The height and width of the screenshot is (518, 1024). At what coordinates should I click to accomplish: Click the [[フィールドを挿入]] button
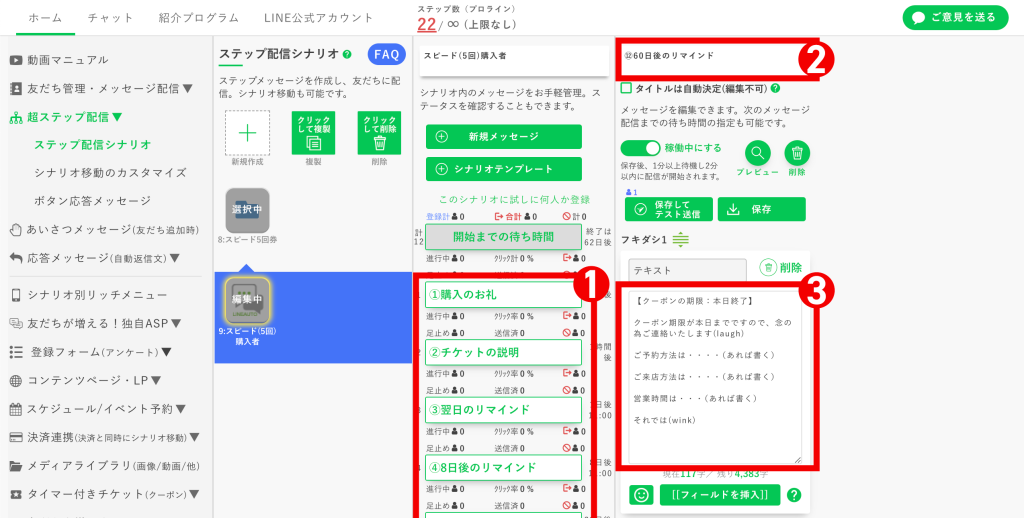(720, 494)
